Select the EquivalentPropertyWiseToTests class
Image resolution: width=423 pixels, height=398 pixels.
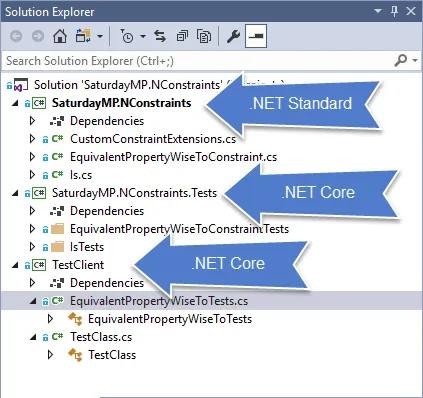(170, 319)
